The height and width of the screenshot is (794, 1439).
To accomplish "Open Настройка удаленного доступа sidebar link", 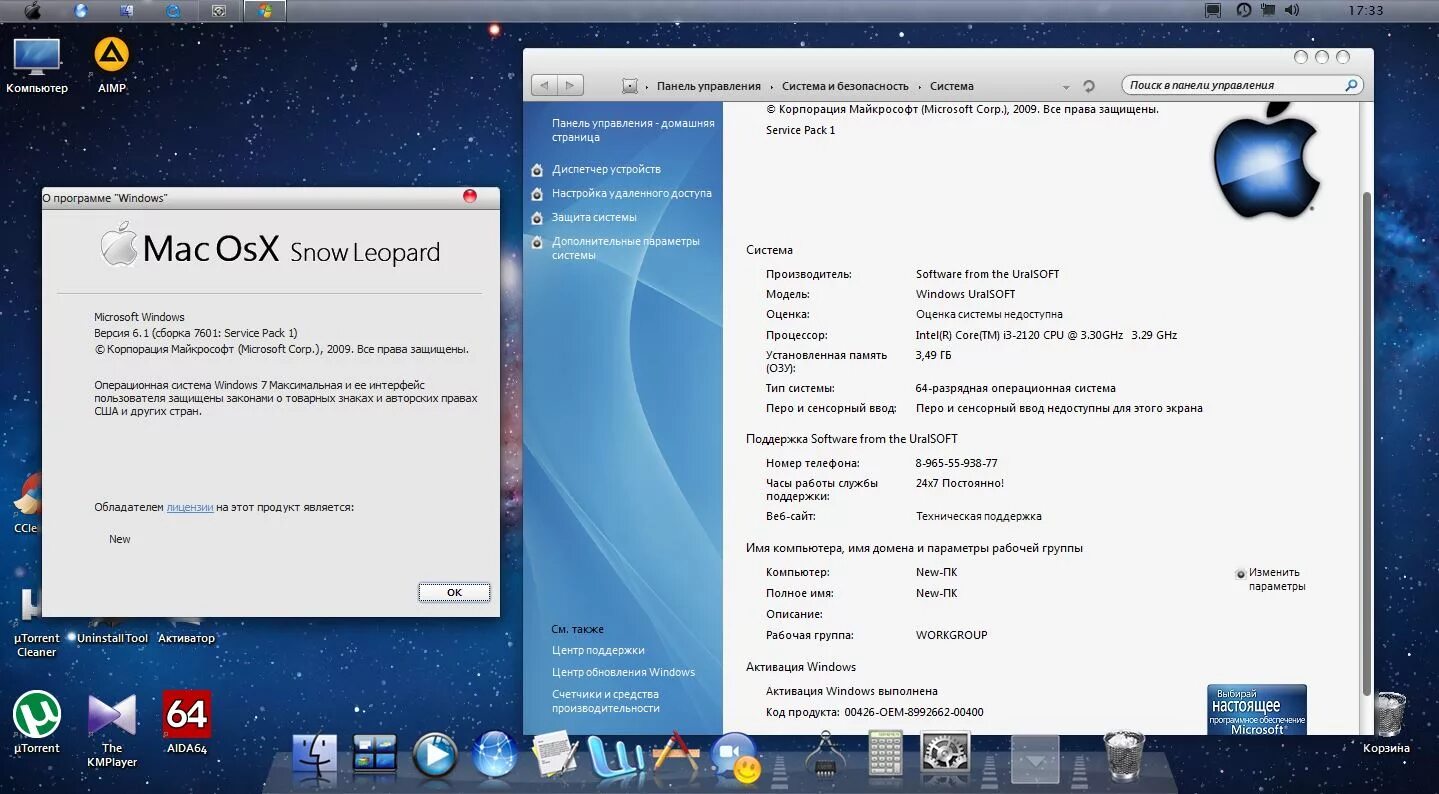I will coord(632,193).
